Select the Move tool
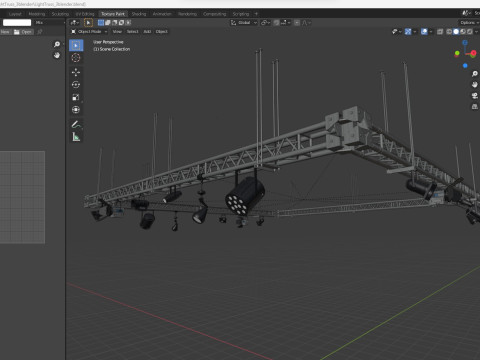 tap(76, 72)
